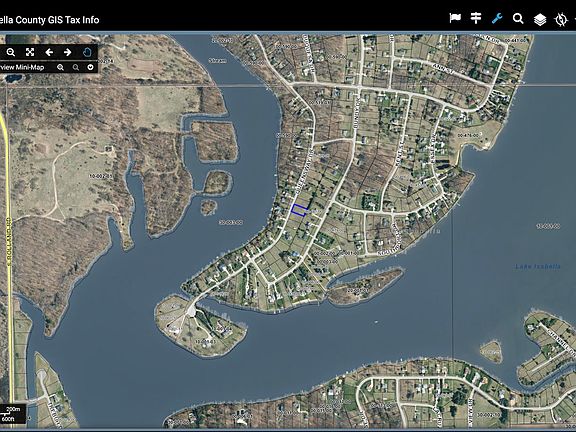Go to next map extent arrow
This screenshot has width=576, height=432.
coord(68,52)
